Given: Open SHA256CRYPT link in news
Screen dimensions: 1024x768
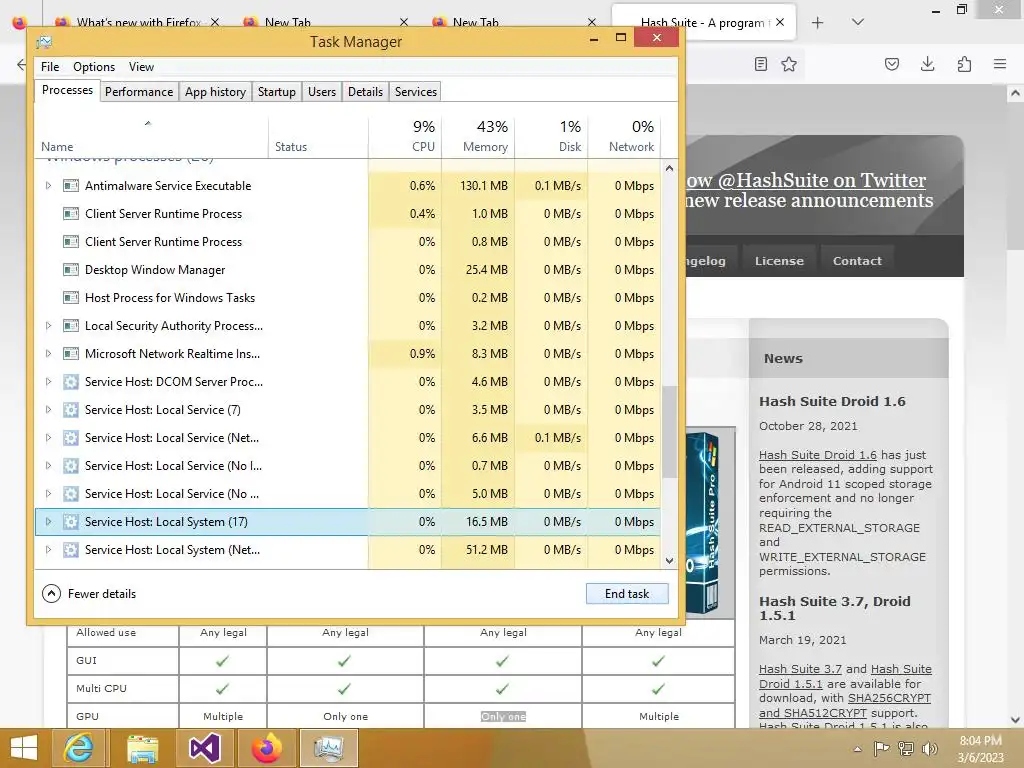Looking at the screenshot, I should click(889, 698).
